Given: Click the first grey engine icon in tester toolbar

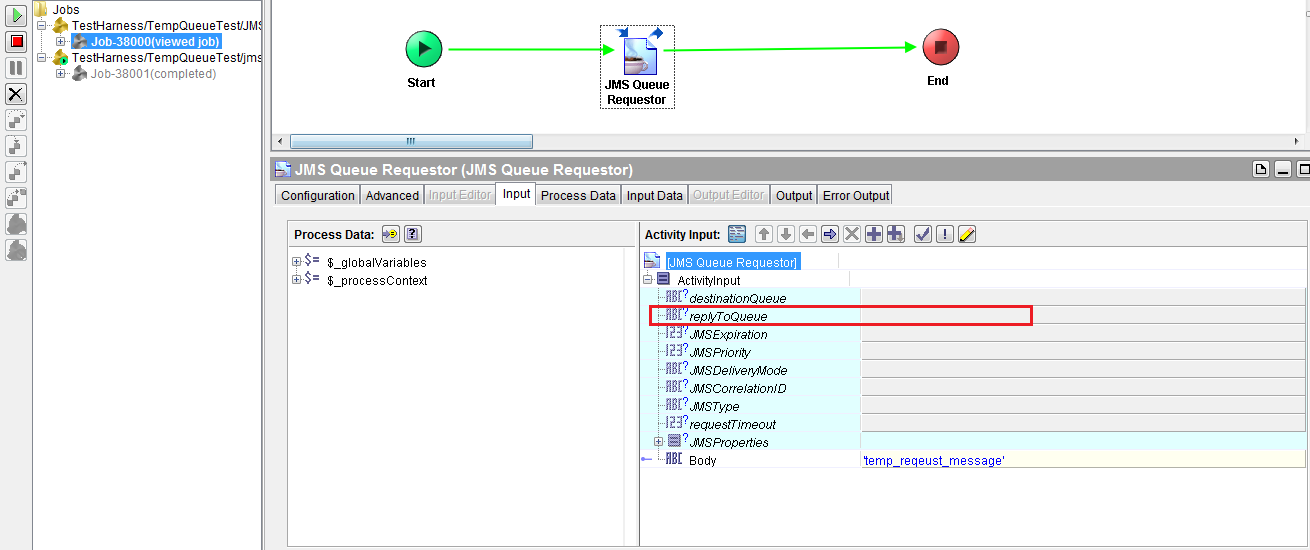Looking at the screenshot, I should [16, 224].
